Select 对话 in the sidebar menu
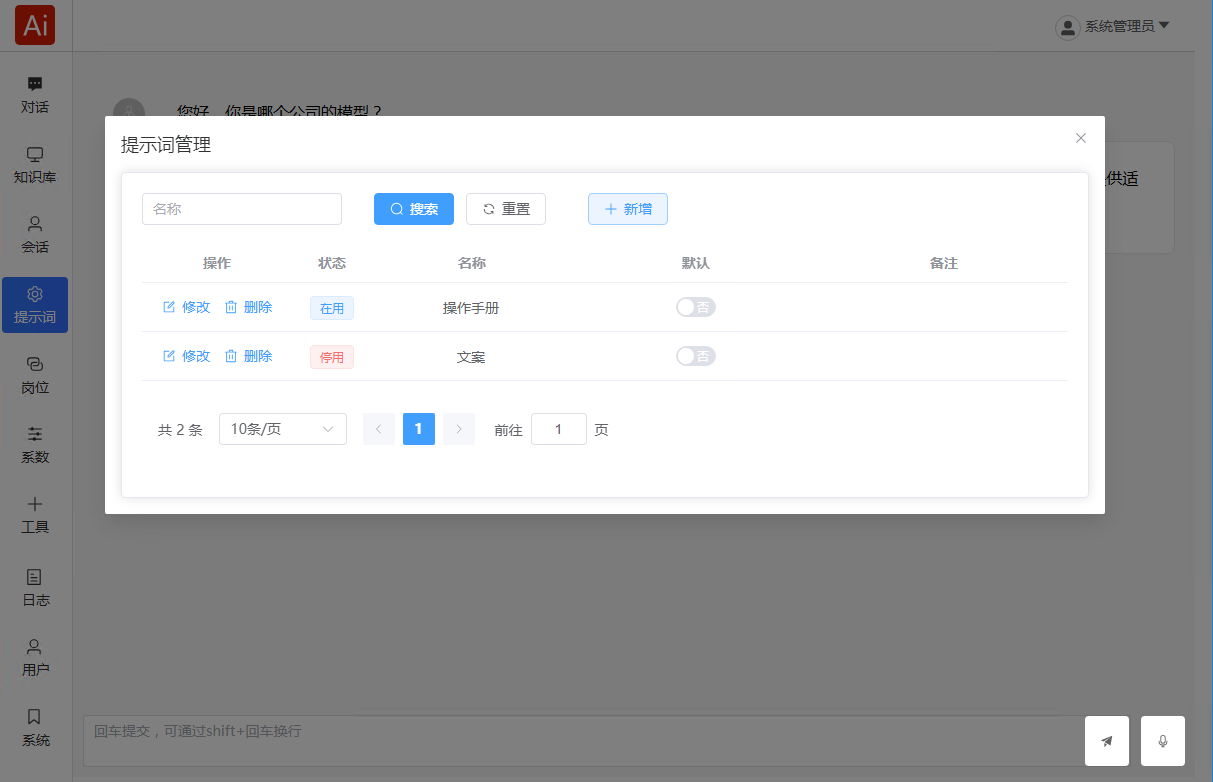Viewport: 1213px width, 782px height. (35, 95)
